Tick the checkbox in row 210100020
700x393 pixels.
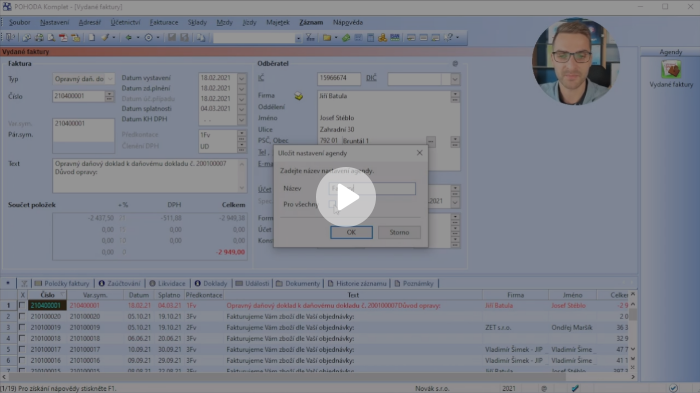[x=22, y=316]
